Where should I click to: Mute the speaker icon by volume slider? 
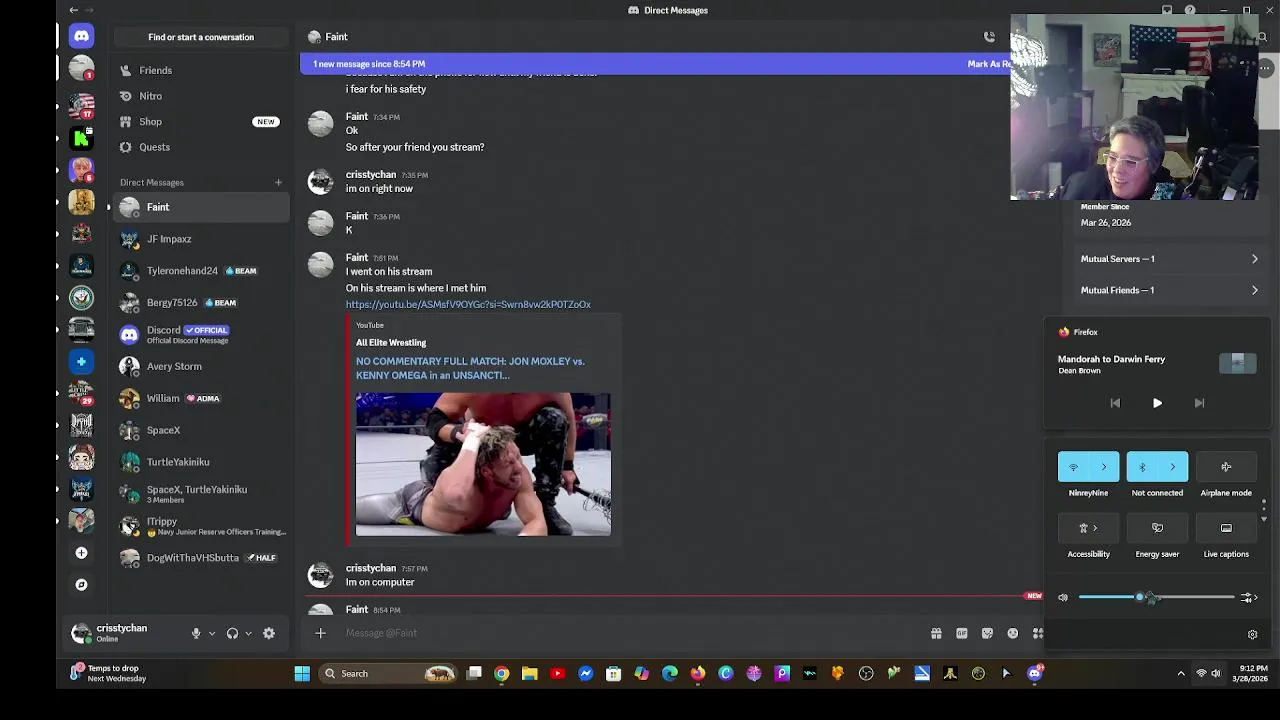(1063, 598)
